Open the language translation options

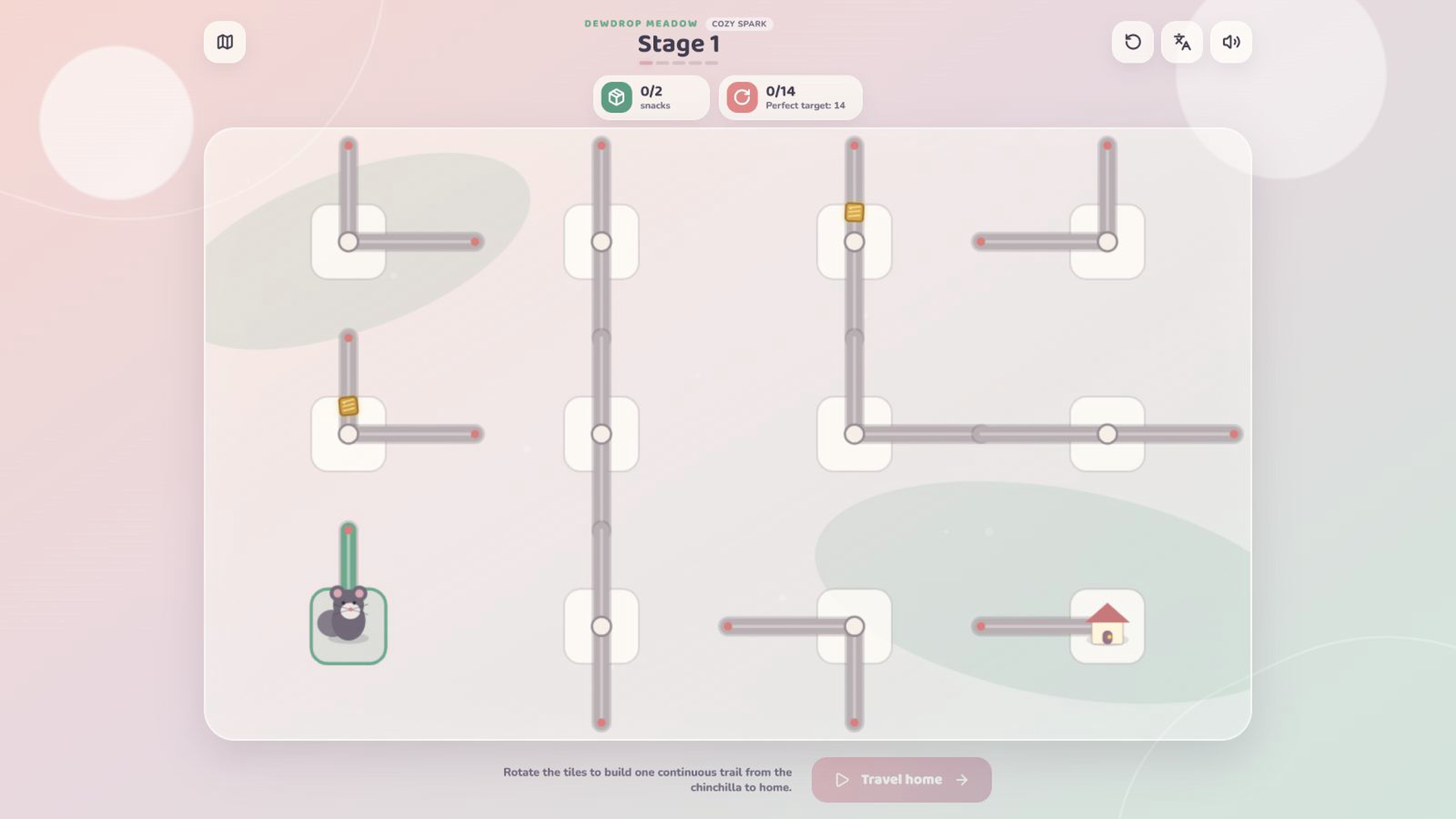1182,42
